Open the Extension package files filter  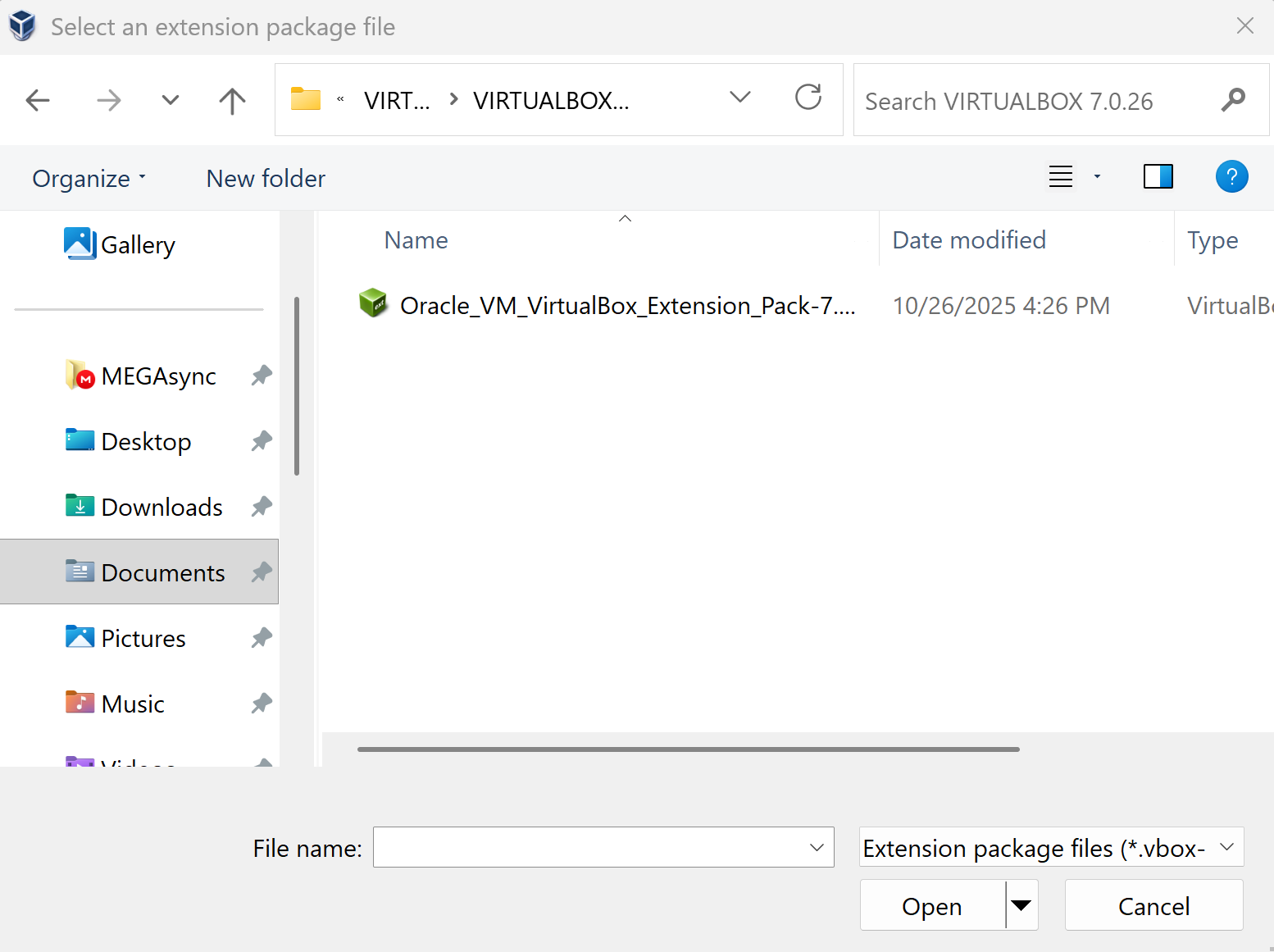[x=1051, y=847]
